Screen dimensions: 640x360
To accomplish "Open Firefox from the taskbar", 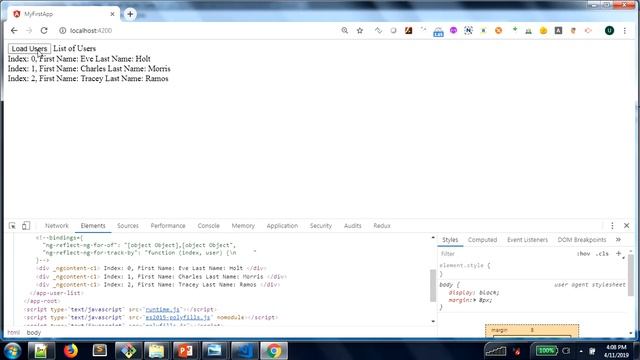I will (70, 351).
